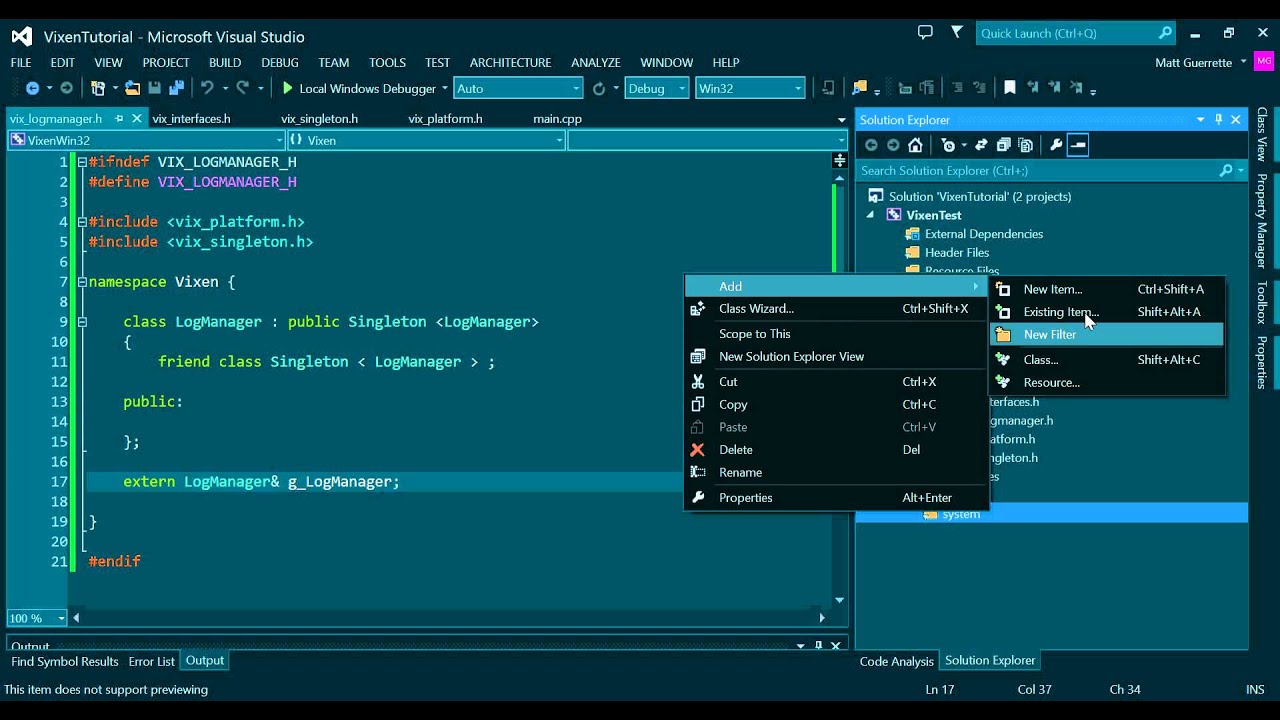The width and height of the screenshot is (1280, 720).
Task: Click the Undo arrow icon
Action: click(x=207, y=88)
